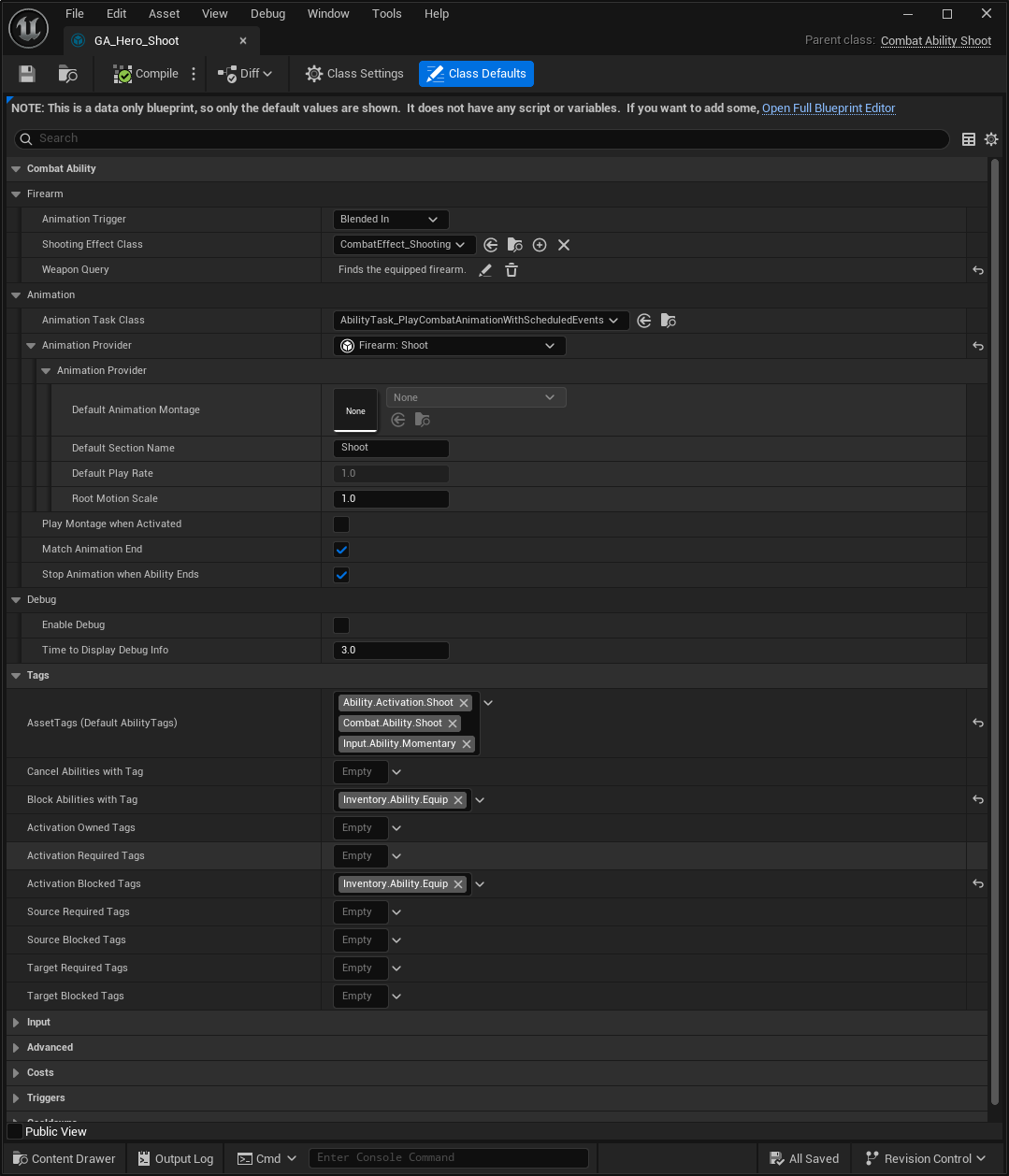
Task: Edit the Weapon Query using the pencil icon
Action: [x=485, y=270]
